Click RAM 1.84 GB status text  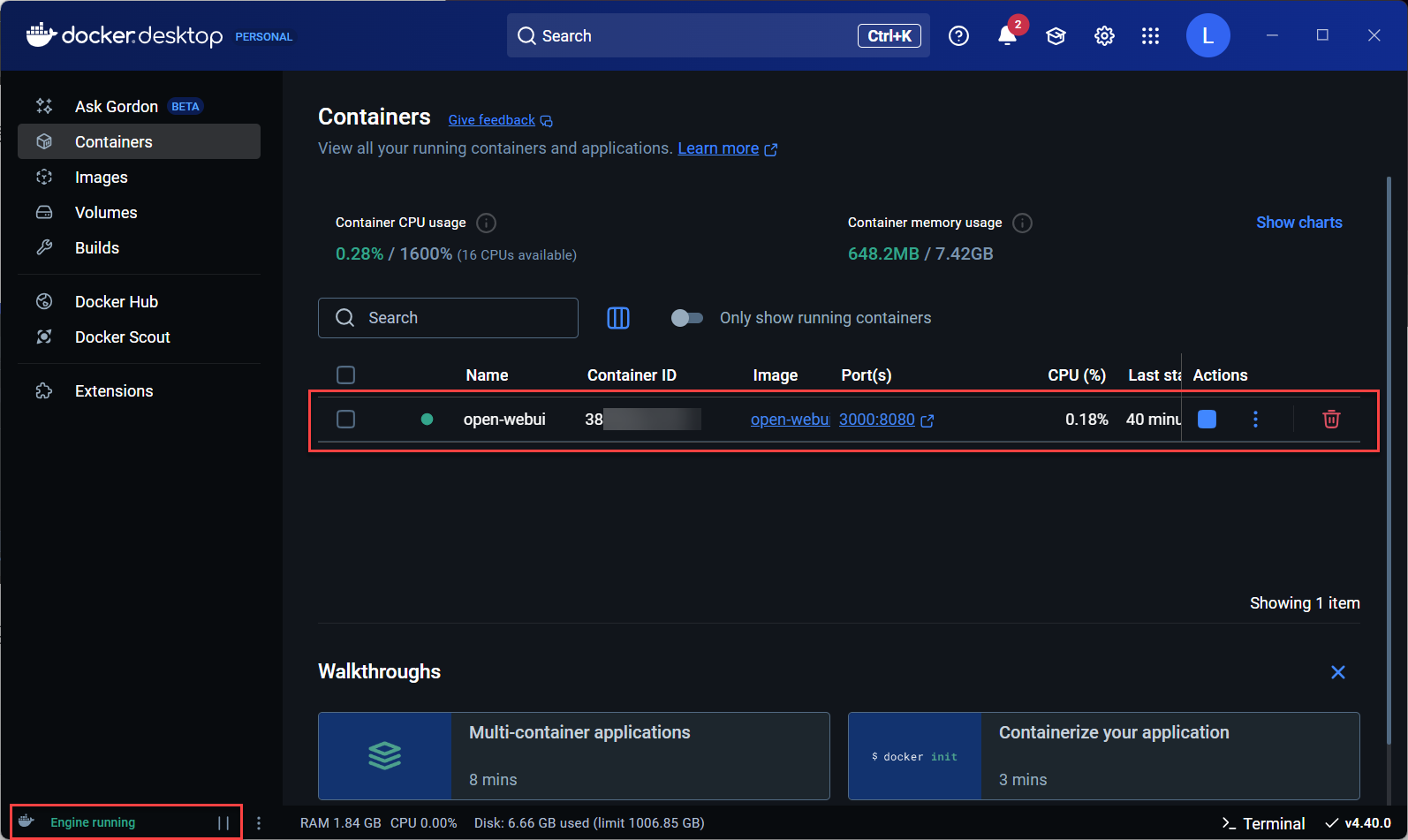(x=340, y=823)
